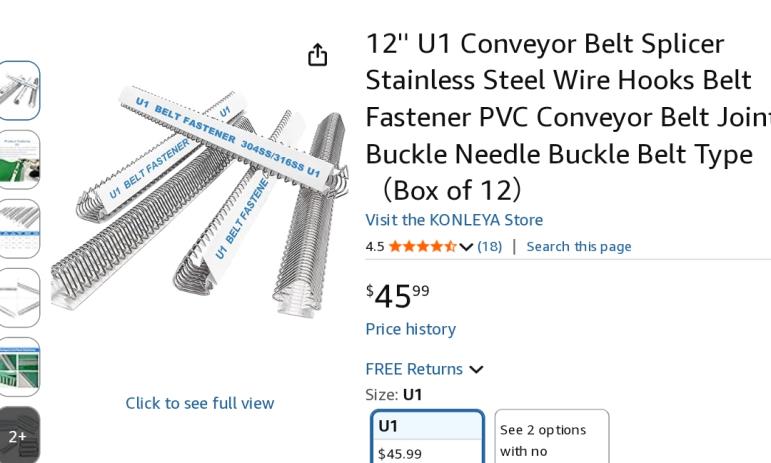The width and height of the screenshot is (771, 463).
Task: Click the share icon above product image
Action: pyautogui.click(x=317, y=55)
